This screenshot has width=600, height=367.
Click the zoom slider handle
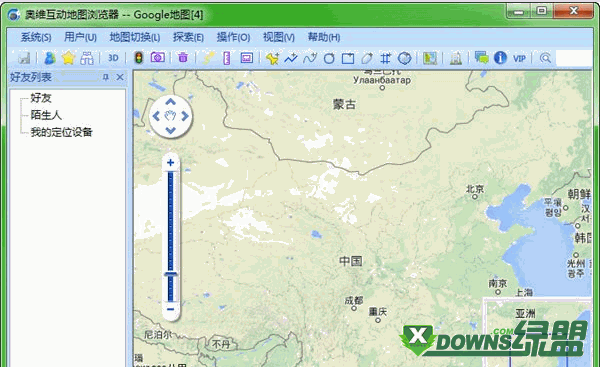pos(171,274)
